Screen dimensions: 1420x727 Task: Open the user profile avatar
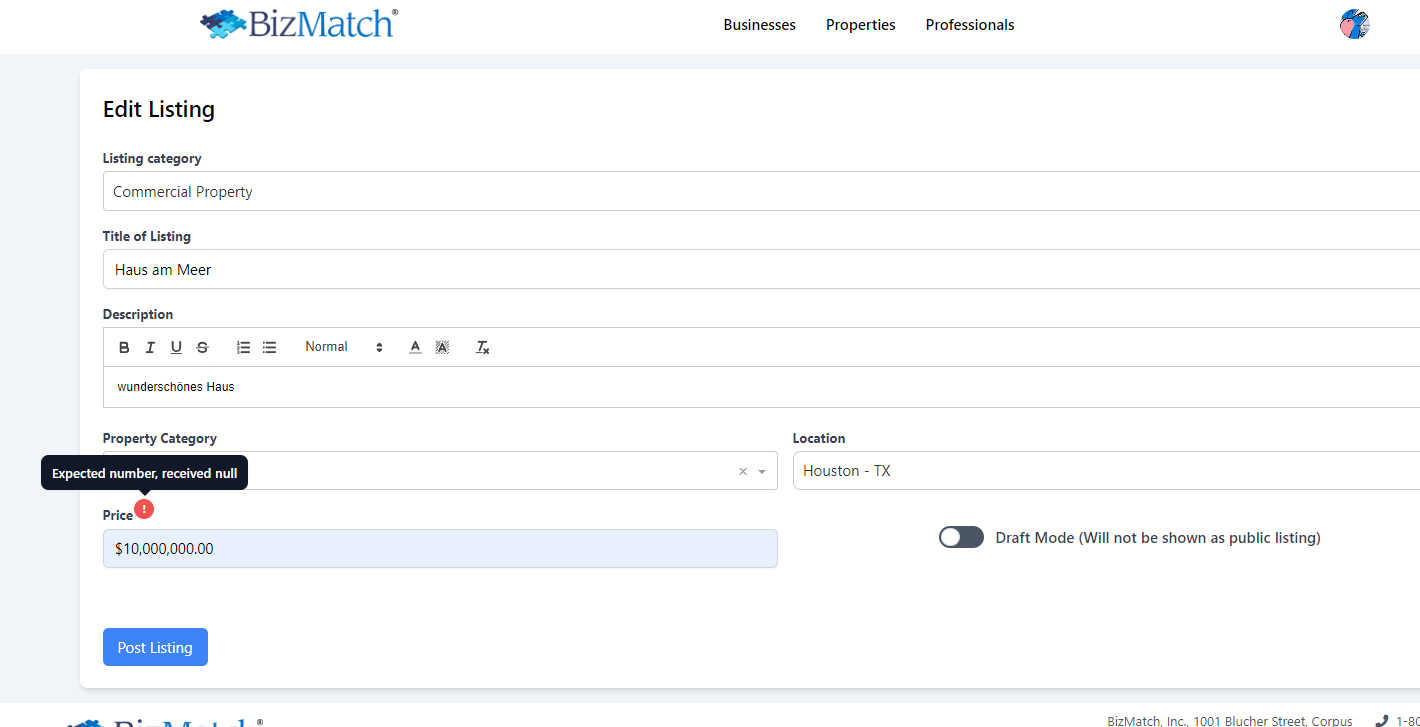click(x=1354, y=25)
